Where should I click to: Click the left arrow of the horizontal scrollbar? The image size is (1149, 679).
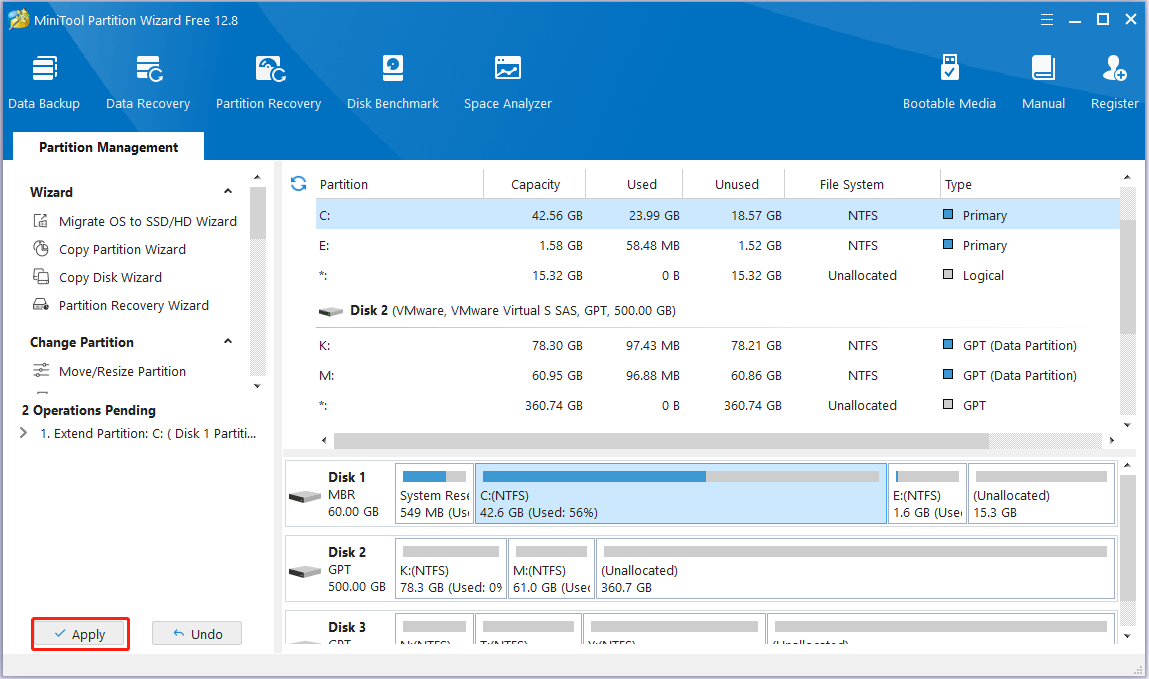pos(324,440)
